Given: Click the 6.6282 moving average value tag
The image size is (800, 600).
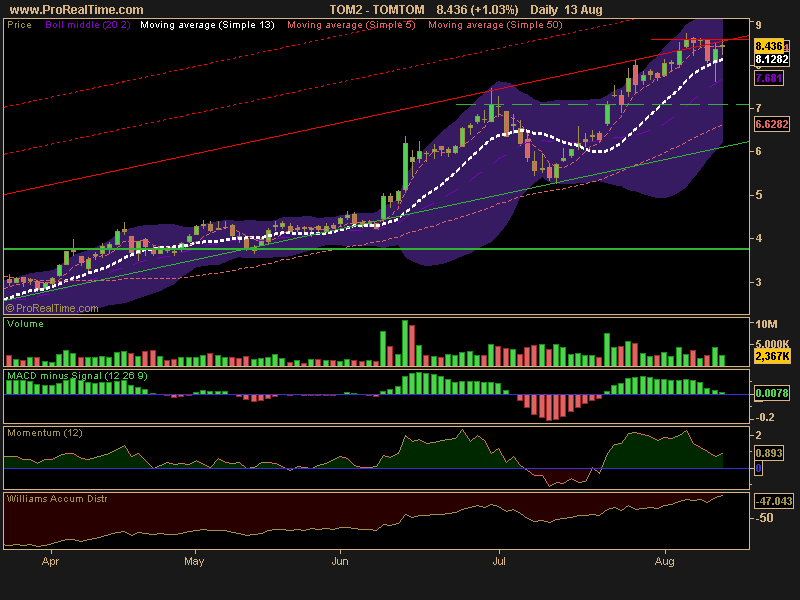Looking at the screenshot, I should 772,124.
